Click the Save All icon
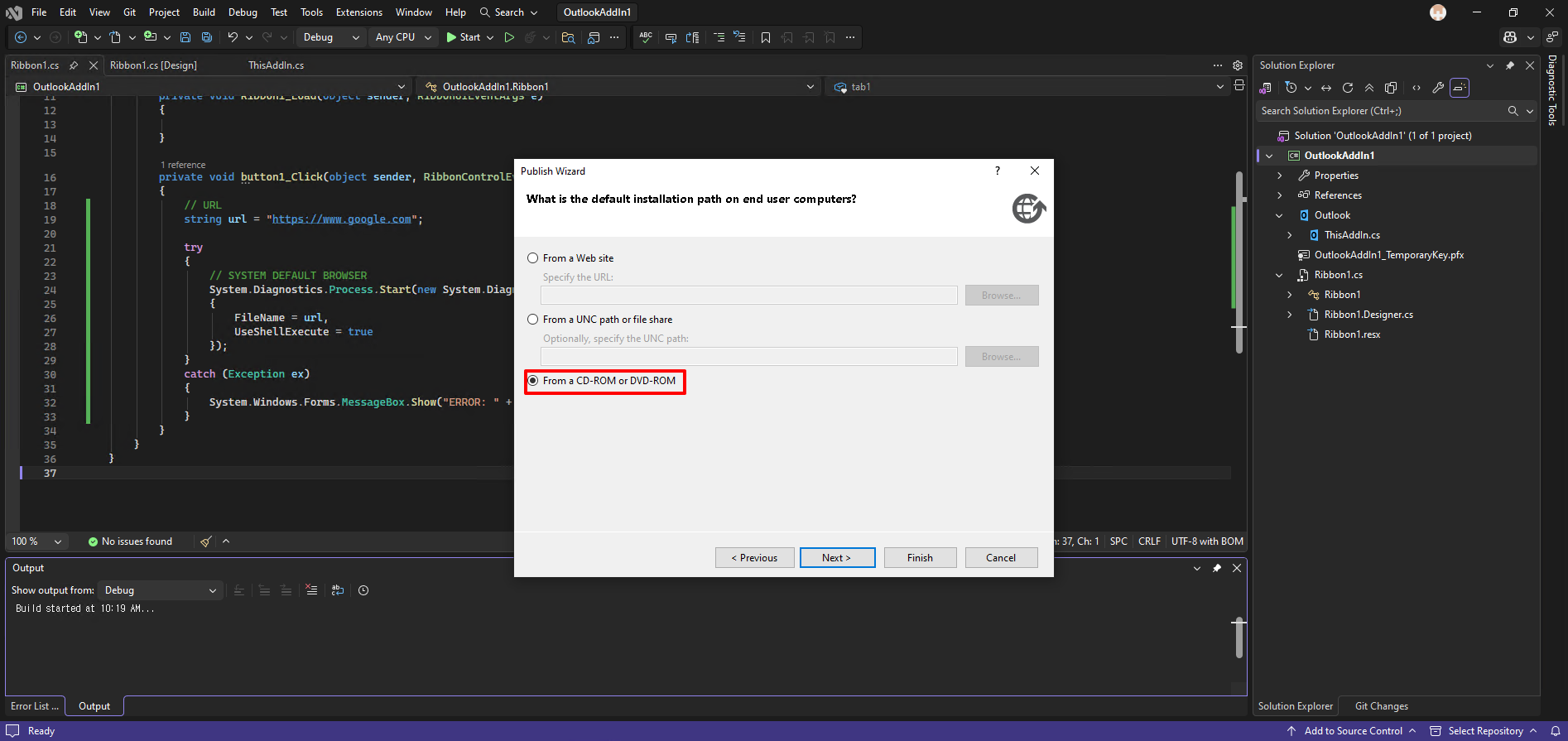 point(207,37)
